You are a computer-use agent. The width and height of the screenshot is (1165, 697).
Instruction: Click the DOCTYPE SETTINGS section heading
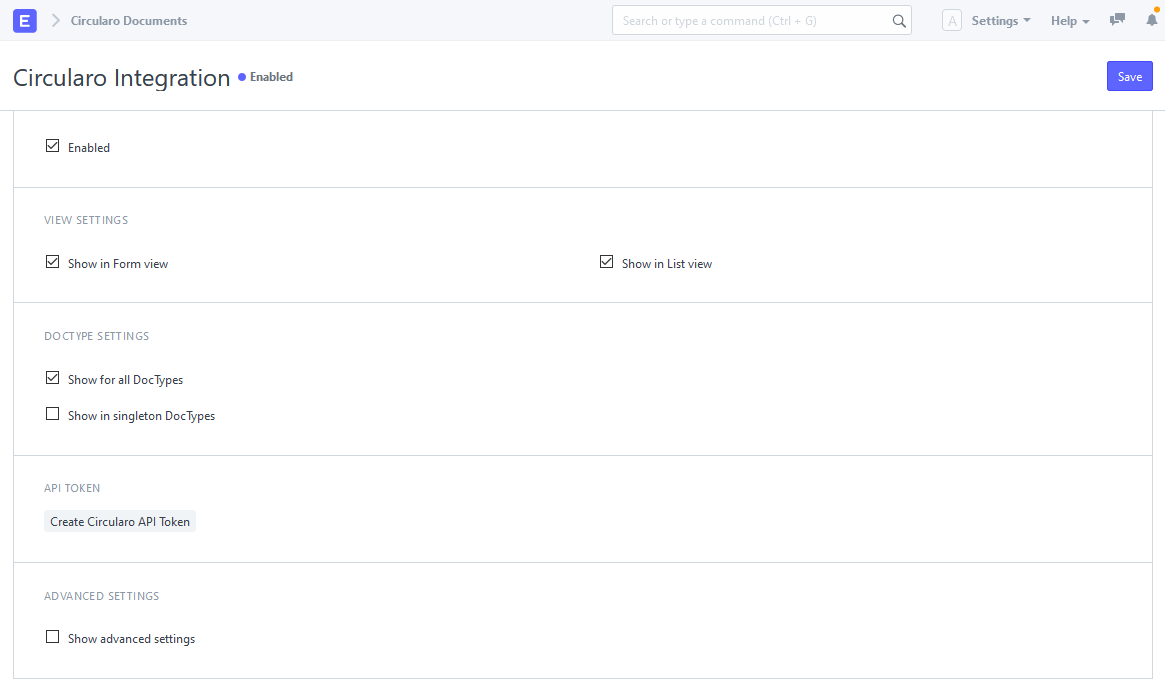tap(97, 336)
